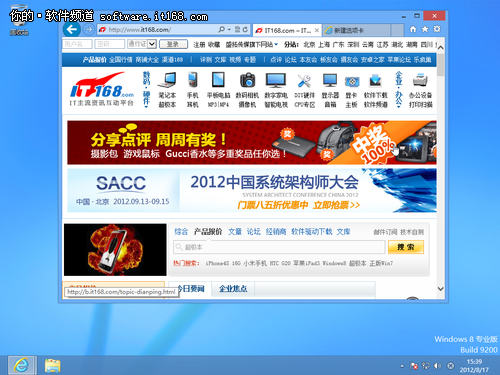Click the yellow 搜索 search button

(406, 247)
